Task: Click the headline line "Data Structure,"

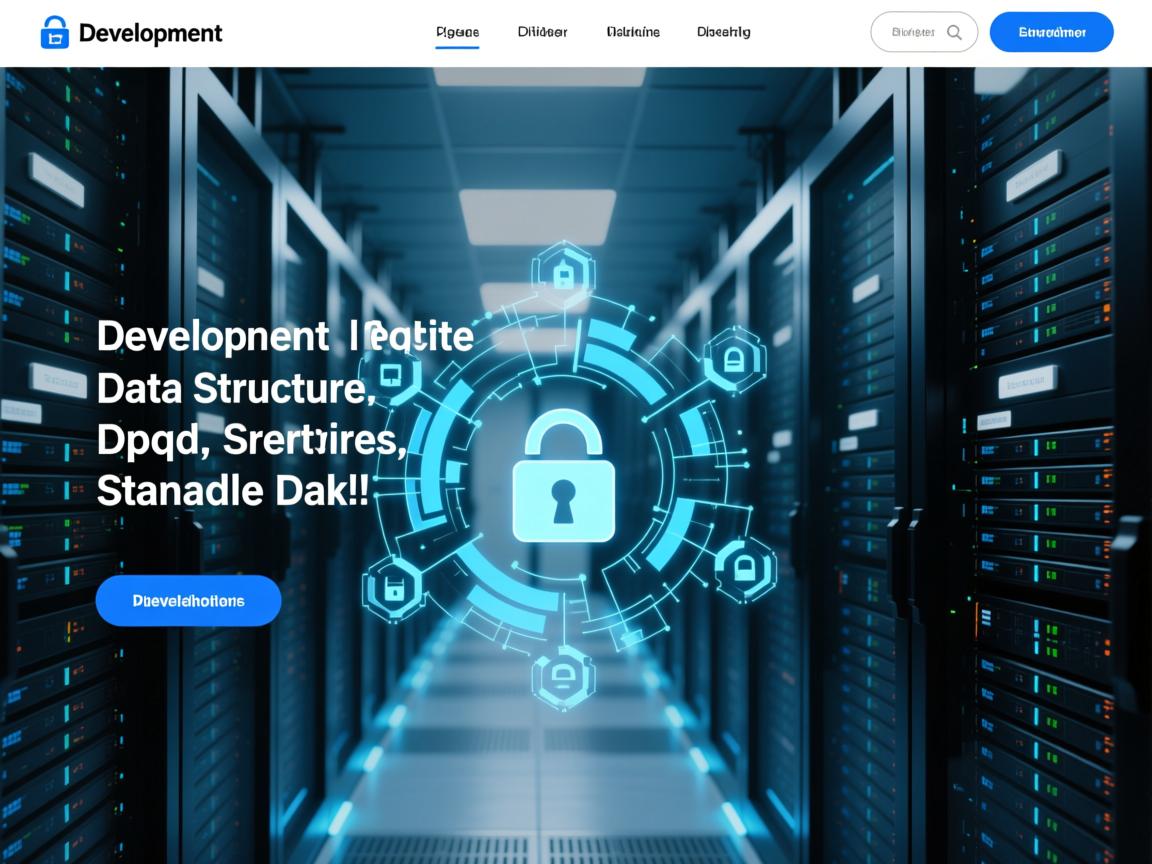Action: point(236,388)
